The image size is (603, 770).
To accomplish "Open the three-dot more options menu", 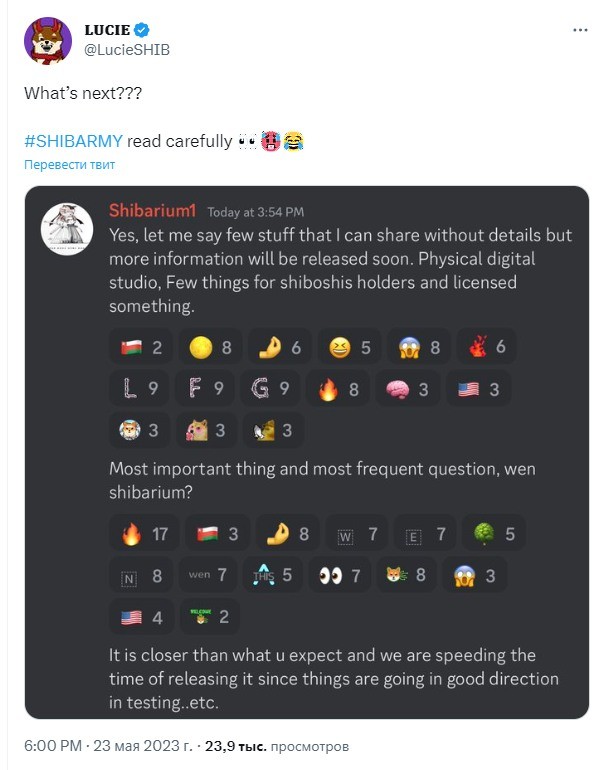I will point(580,30).
